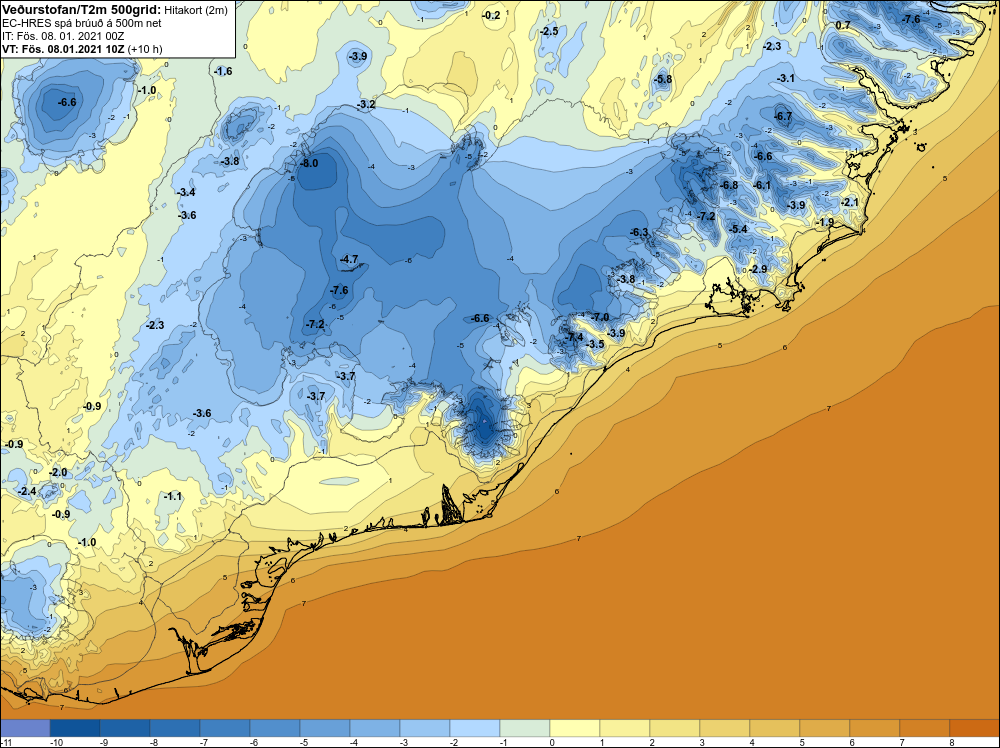This screenshot has height=748, width=1000.
Task: Click the -3.2 temperature value
Action: point(366,105)
